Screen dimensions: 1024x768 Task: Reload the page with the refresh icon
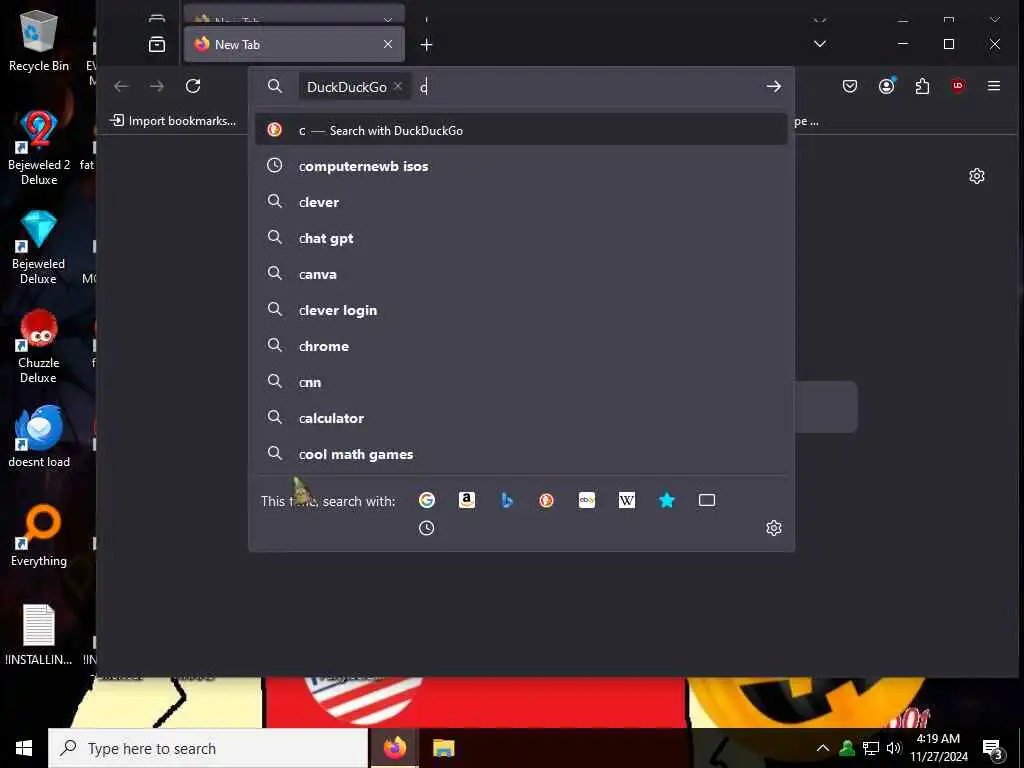pyautogui.click(x=193, y=86)
